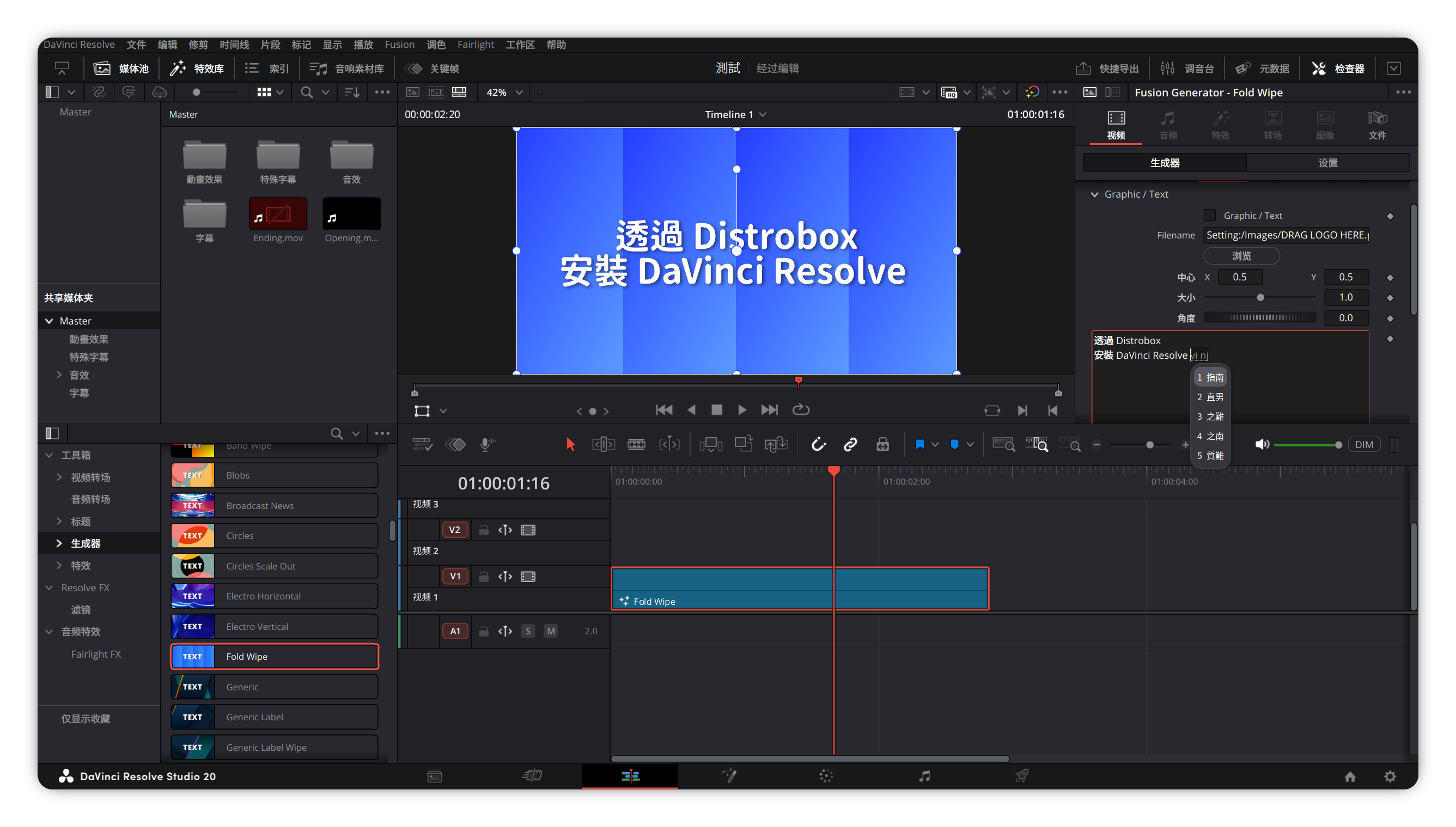Image resolution: width=1456 pixels, height=827 pixels.
Task: Toggle DIM audio button
Action: pyautogui.click(x=1363, y=444)
